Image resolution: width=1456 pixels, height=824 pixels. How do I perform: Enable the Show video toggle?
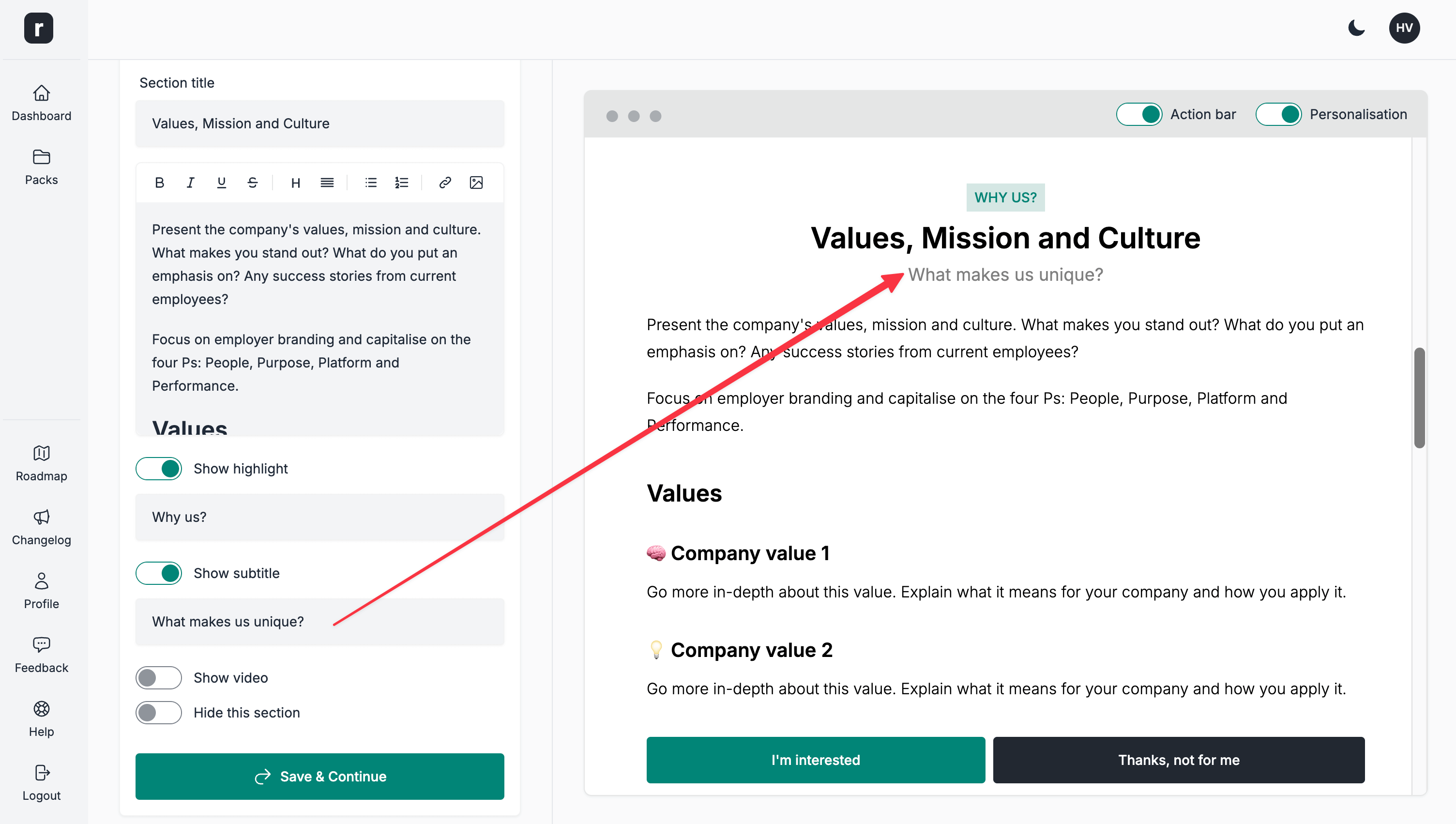pyautogui.click(x=159, y=677)
